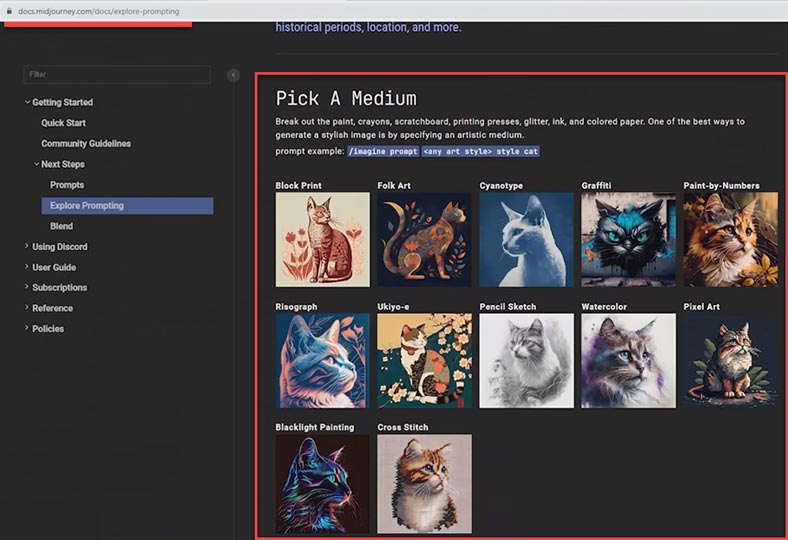Open the Cyanotype cat thumbnail
The width and height of the screenshot is (788, 540).
[526, 240]
